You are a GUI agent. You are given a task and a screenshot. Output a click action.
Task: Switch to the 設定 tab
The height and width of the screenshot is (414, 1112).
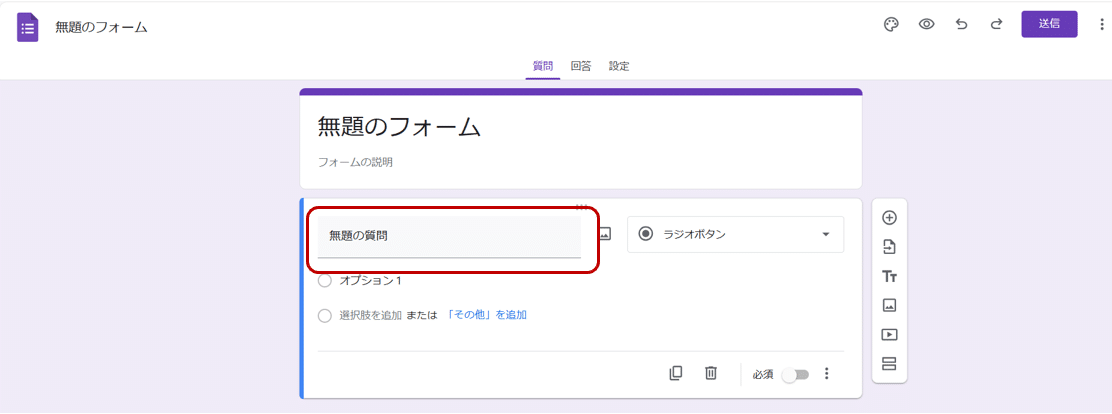[x=619, y=66]
